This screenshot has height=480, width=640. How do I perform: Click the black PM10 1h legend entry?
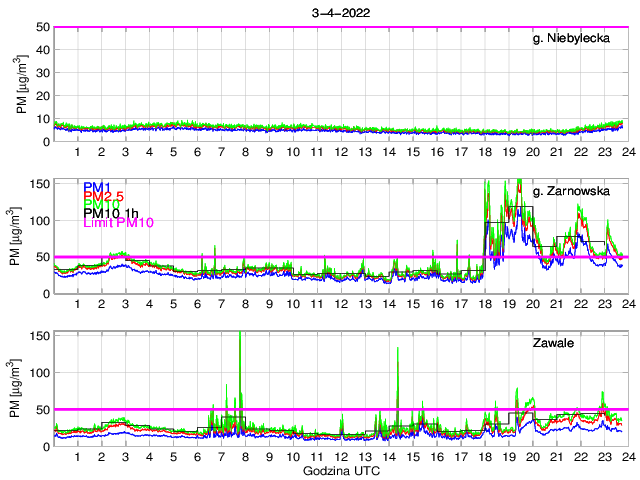click(x=111, y=222)
